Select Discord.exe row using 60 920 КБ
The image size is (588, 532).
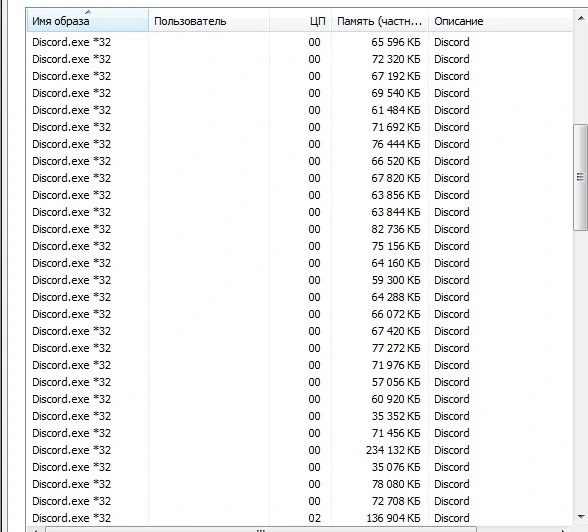coord(299,399)
